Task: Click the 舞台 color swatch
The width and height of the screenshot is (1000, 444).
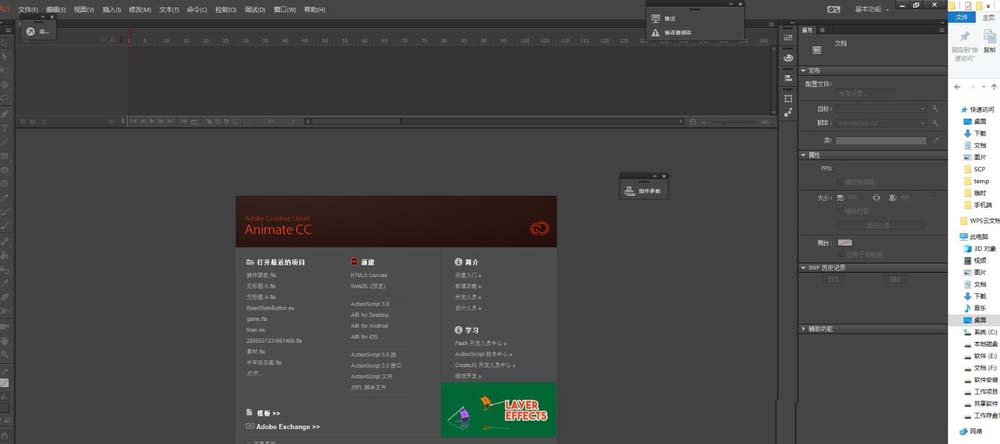Action: (x=845, y=243)
